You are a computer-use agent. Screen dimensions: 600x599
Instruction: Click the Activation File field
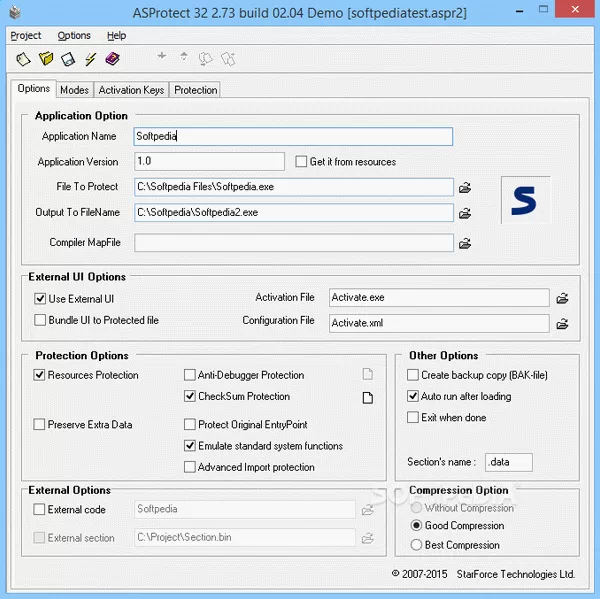point(439,297)
